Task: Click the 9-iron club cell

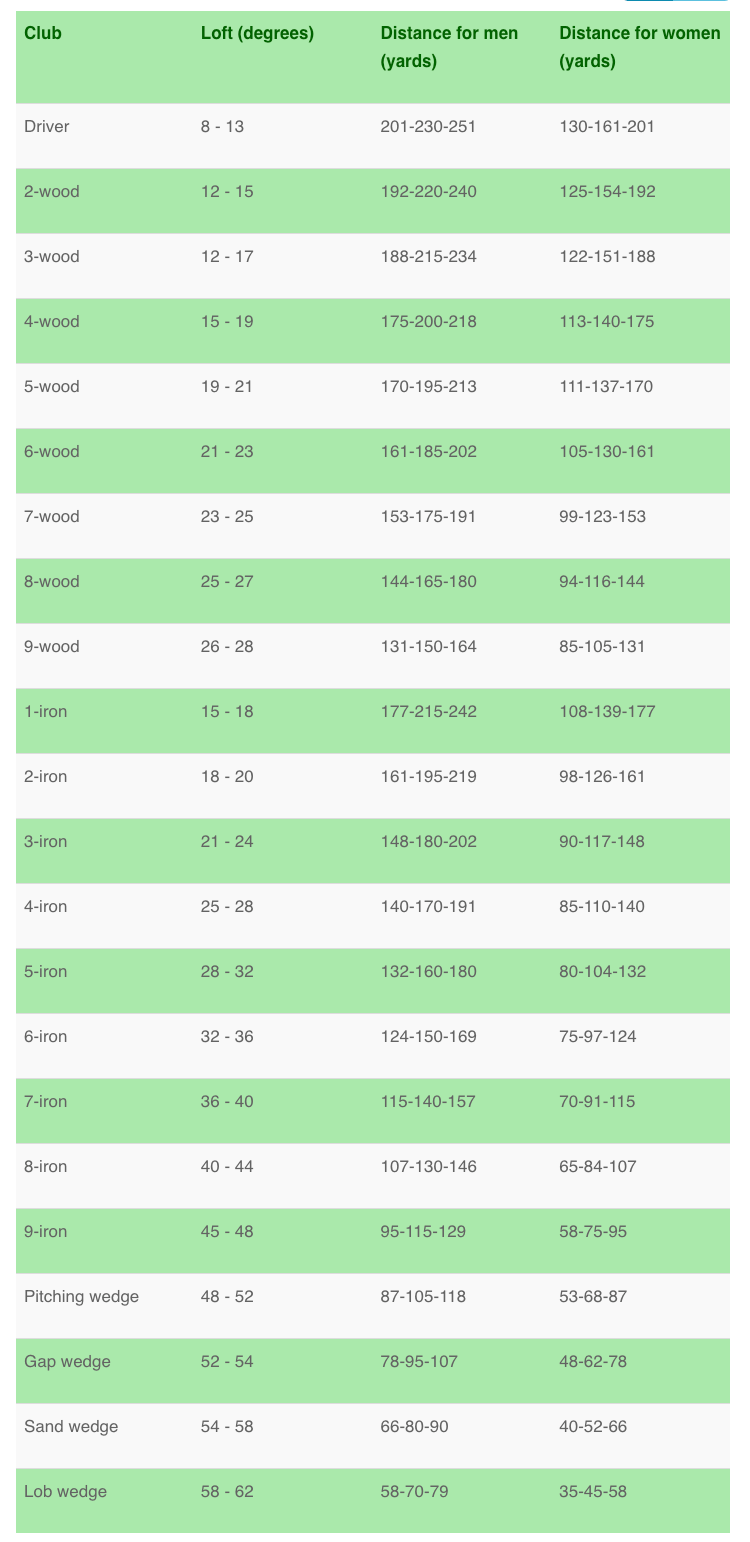Action: 46,1232
